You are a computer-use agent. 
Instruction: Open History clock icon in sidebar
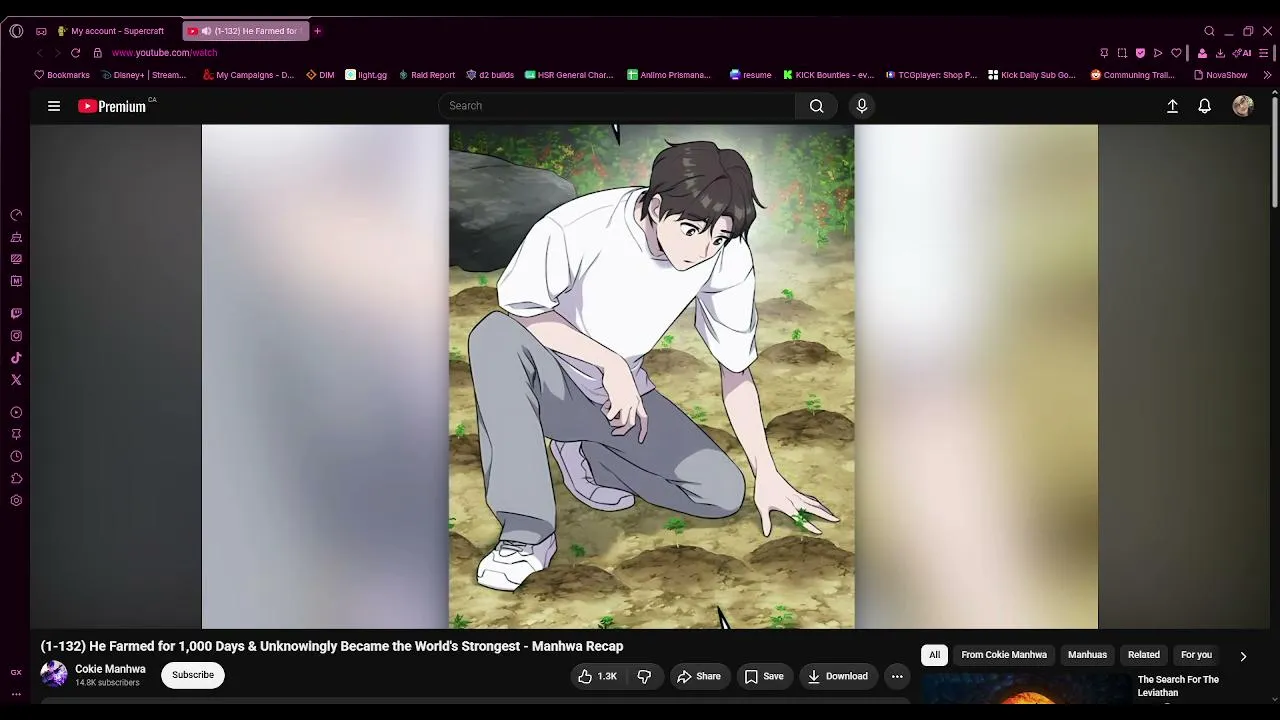(x=16, y=456)
